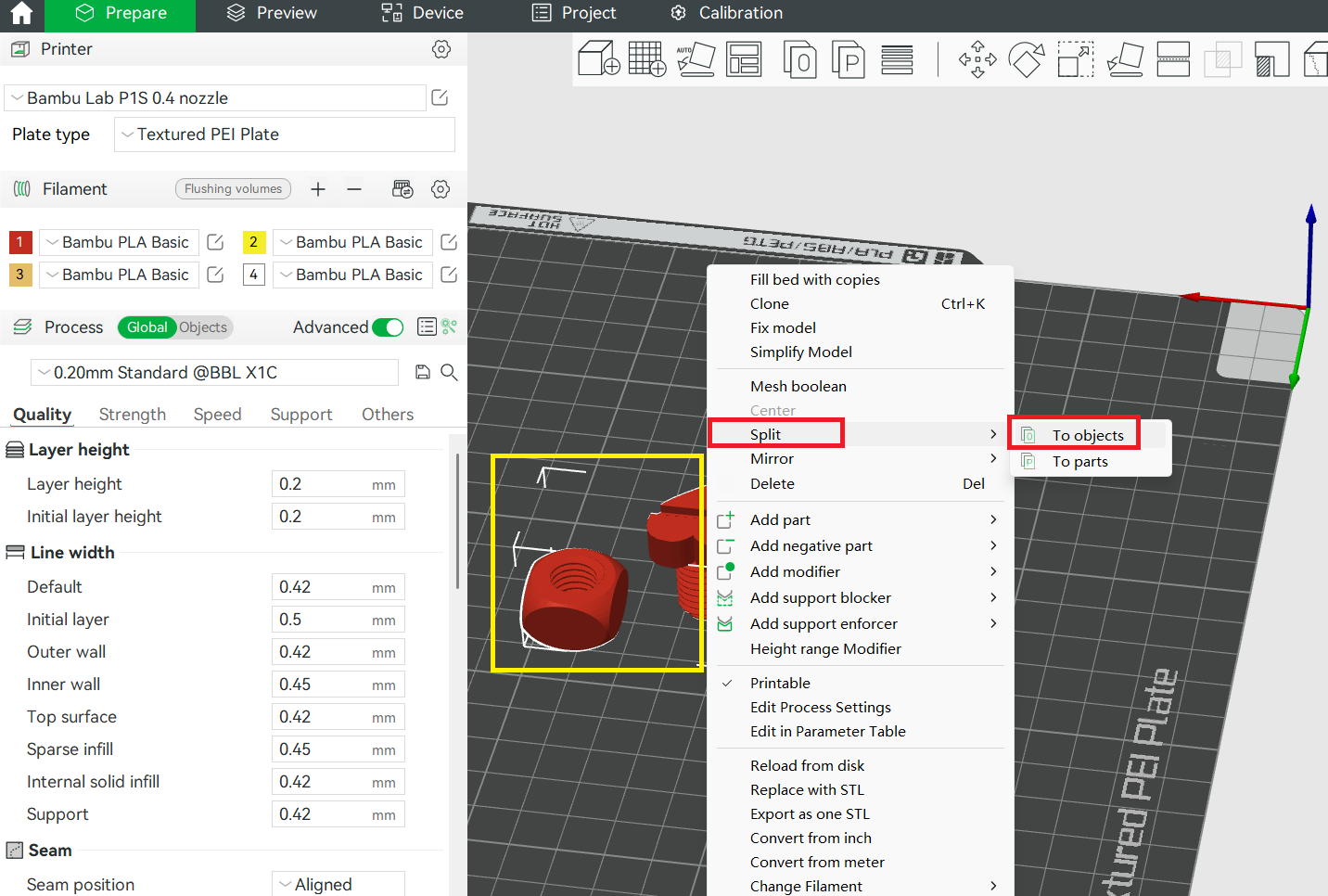Viewport: 1328px width, 896px height.
Task: Click the Home icon
Action: (21, 13)
